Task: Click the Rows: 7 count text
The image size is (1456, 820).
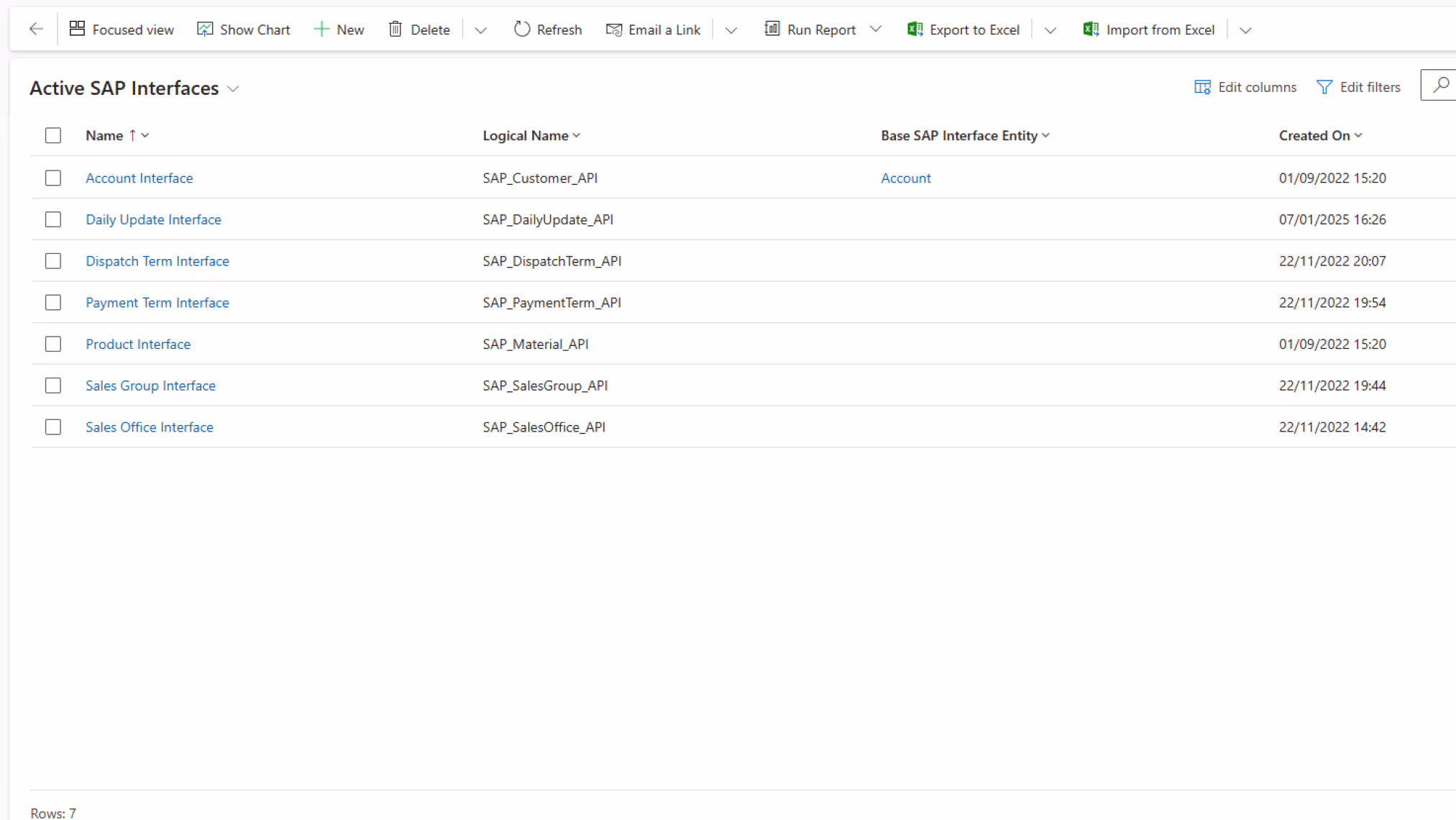Action: 53,813
